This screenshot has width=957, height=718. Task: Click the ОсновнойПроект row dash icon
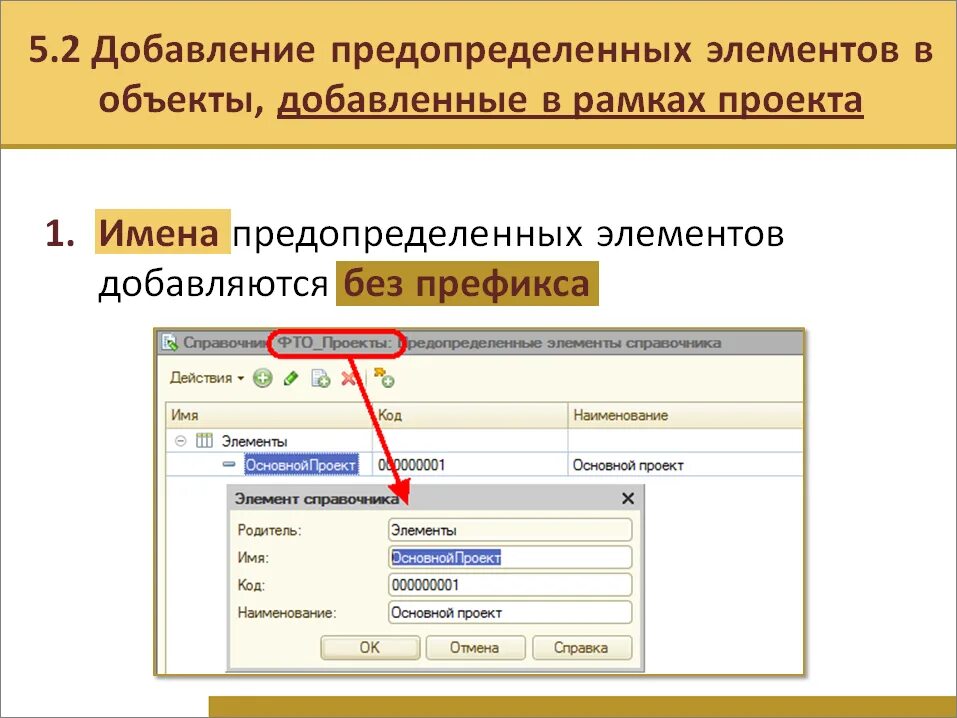coord(229,465)
